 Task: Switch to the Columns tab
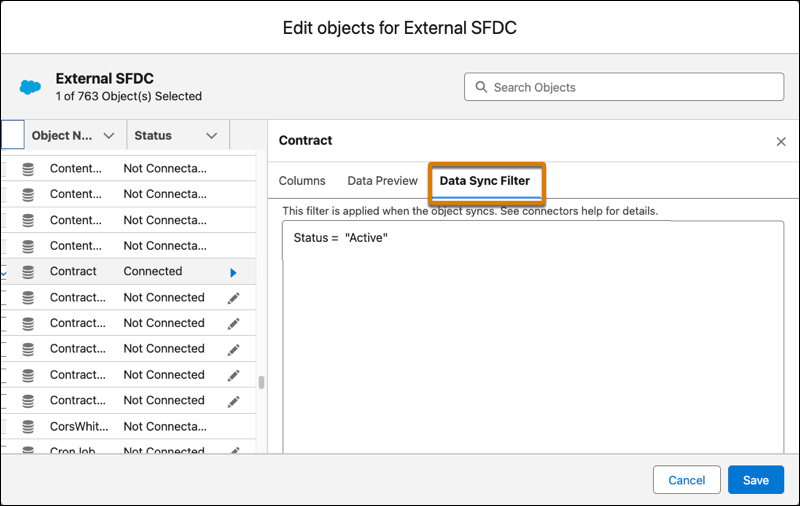coord(302,181)
